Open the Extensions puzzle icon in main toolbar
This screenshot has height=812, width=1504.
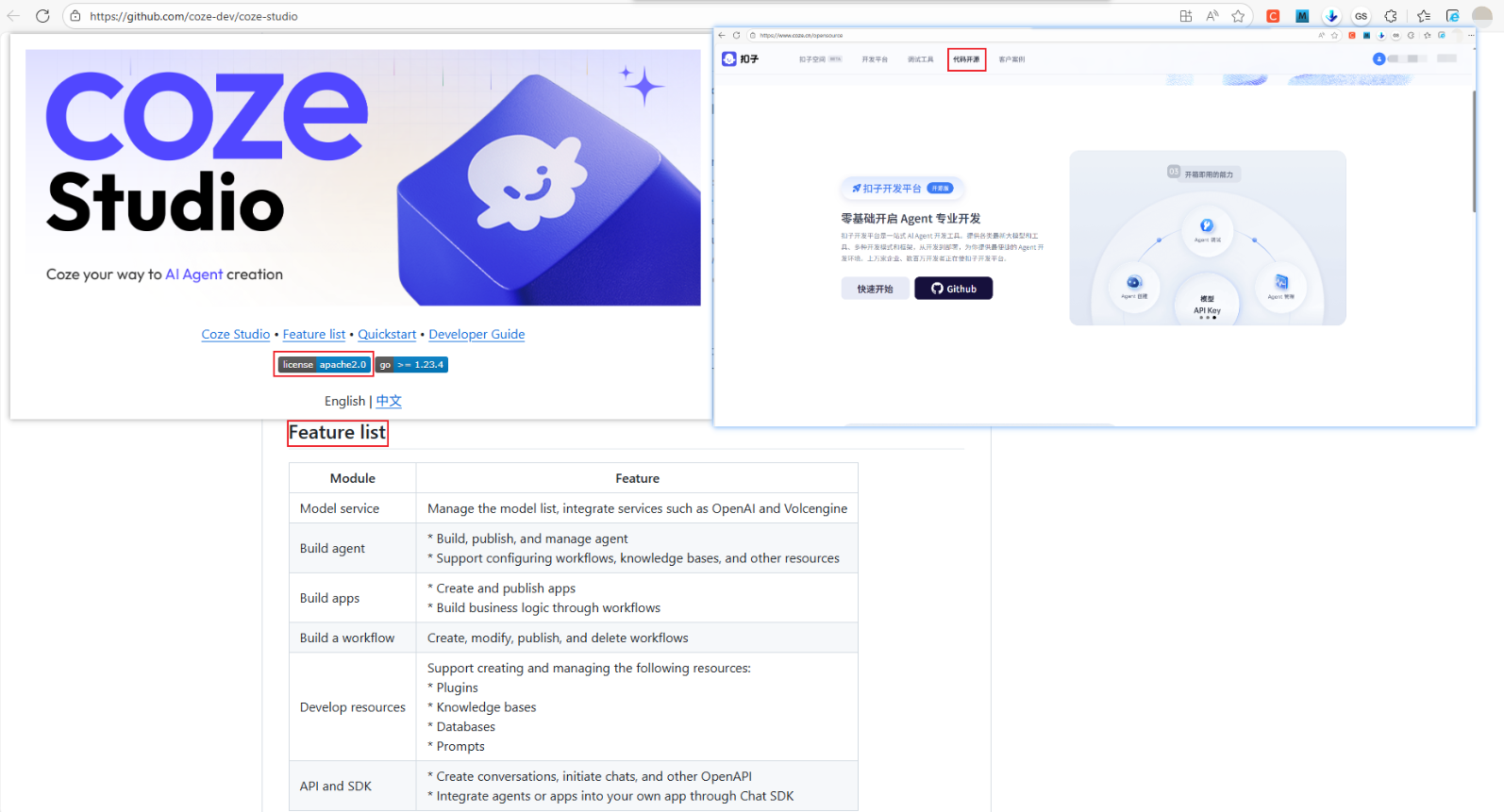tap(1391, 16)
